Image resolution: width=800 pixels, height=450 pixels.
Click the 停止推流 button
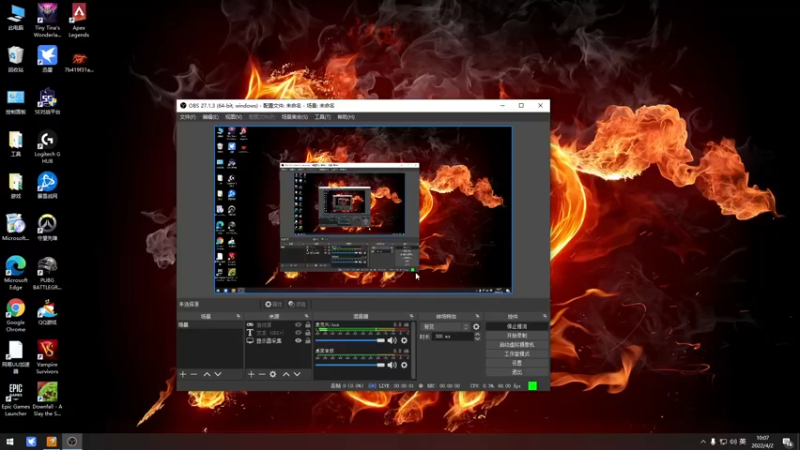517,327
